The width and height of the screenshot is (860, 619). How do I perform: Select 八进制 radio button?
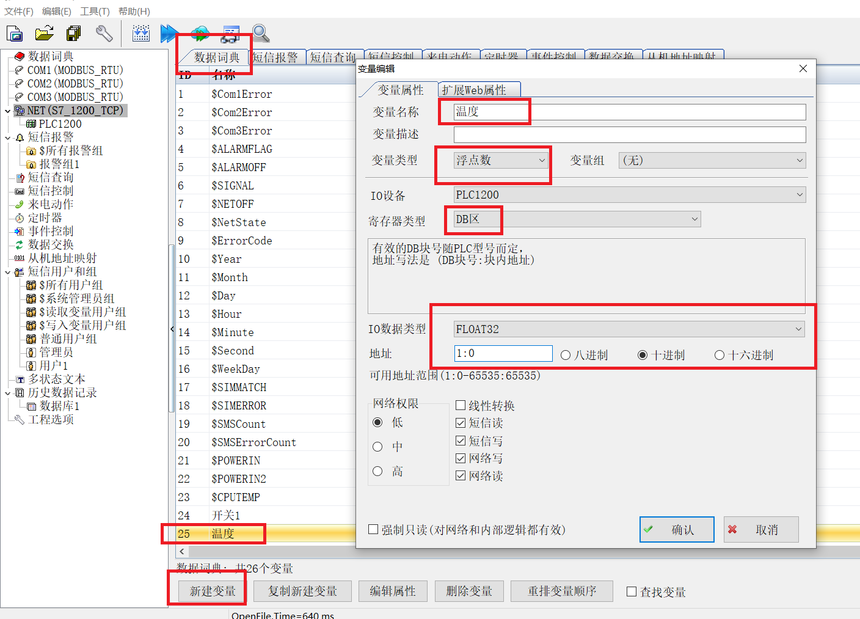pos(565,355)
